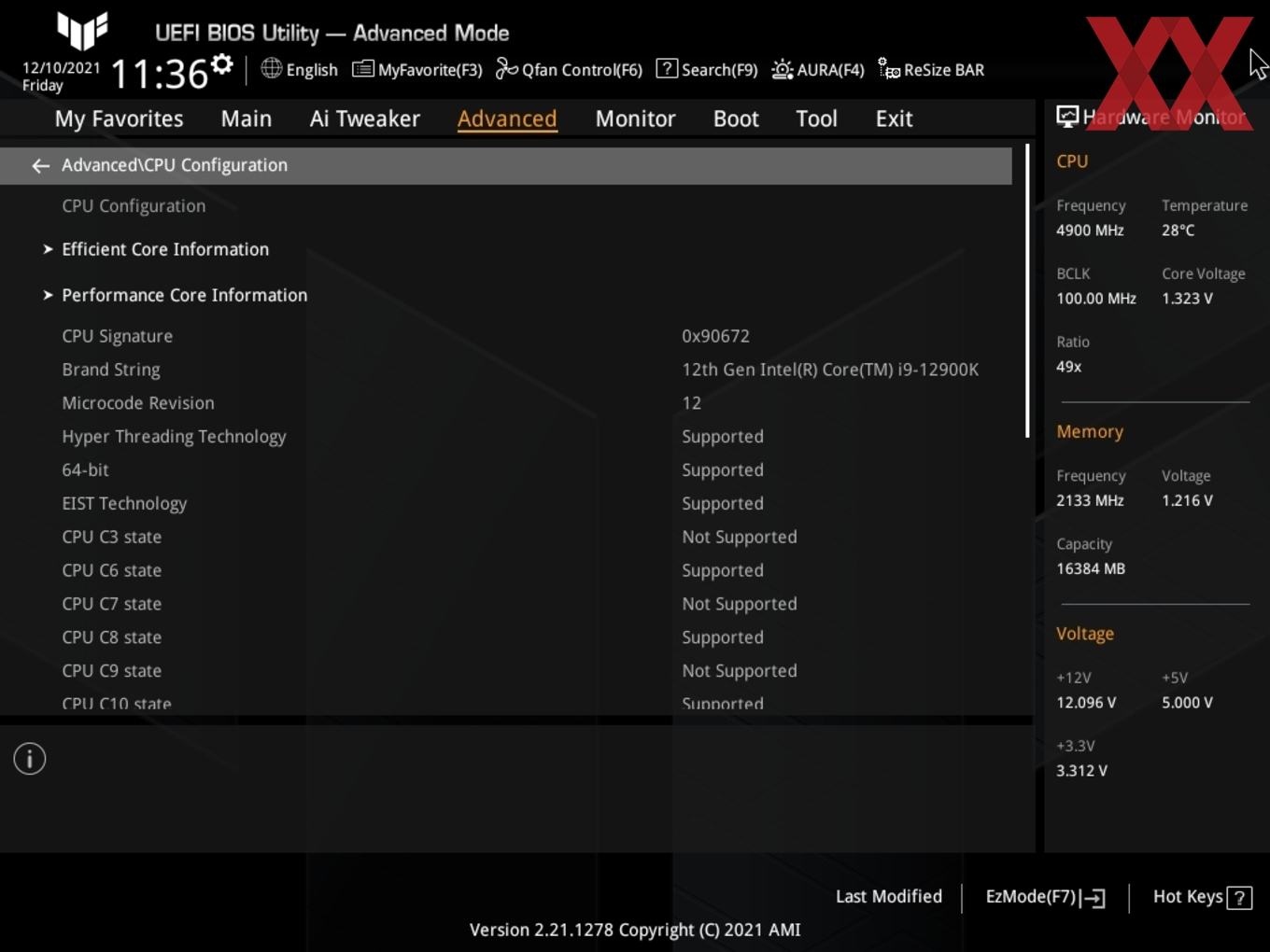
Task: Click memory voltage 1.216 V value
Action: click(x=1187, y=500)
